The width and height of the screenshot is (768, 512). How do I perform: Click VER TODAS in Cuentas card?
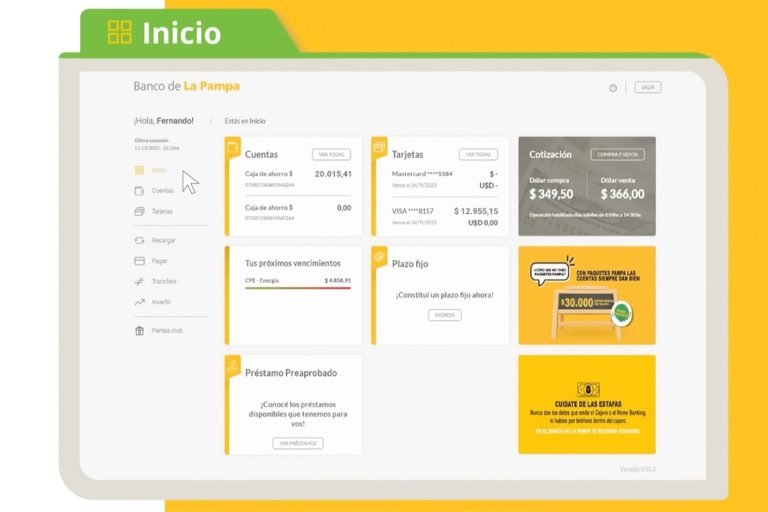331,154
